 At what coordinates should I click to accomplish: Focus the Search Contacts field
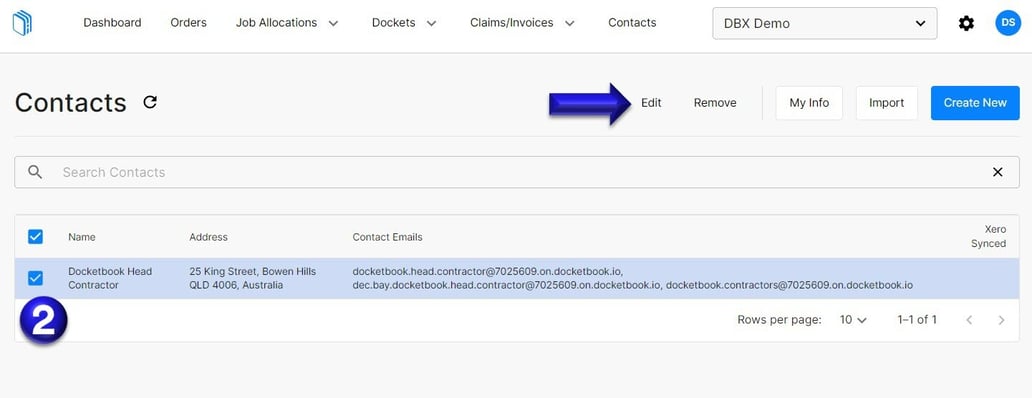point(517,172)
